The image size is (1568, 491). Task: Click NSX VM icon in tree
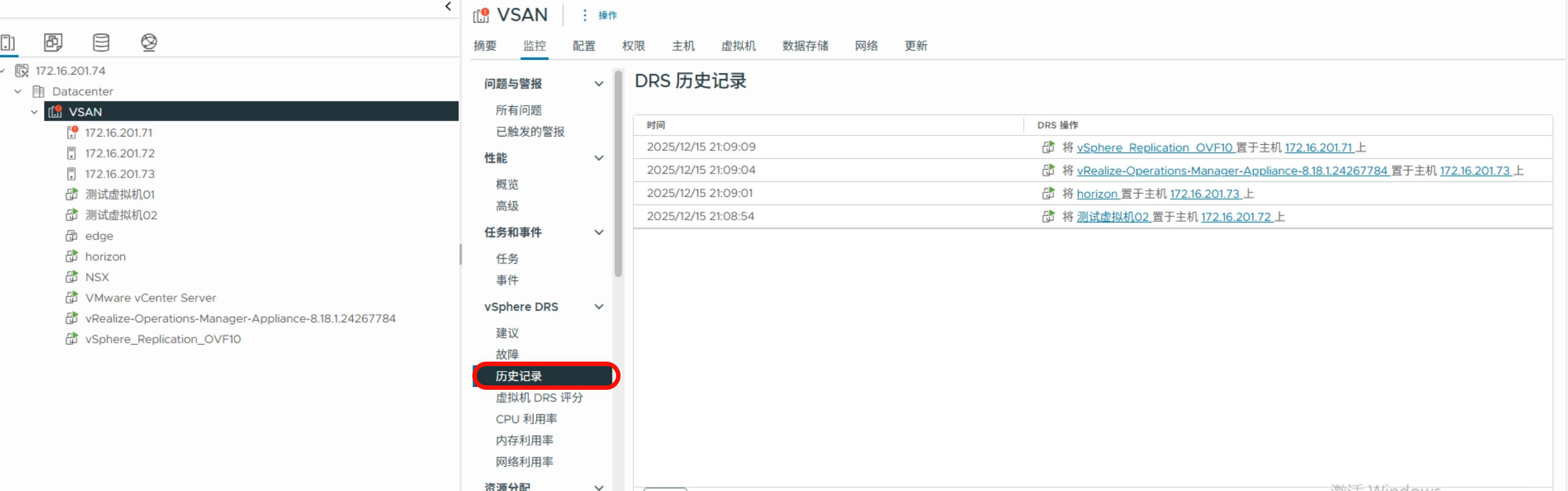[72, 277]
